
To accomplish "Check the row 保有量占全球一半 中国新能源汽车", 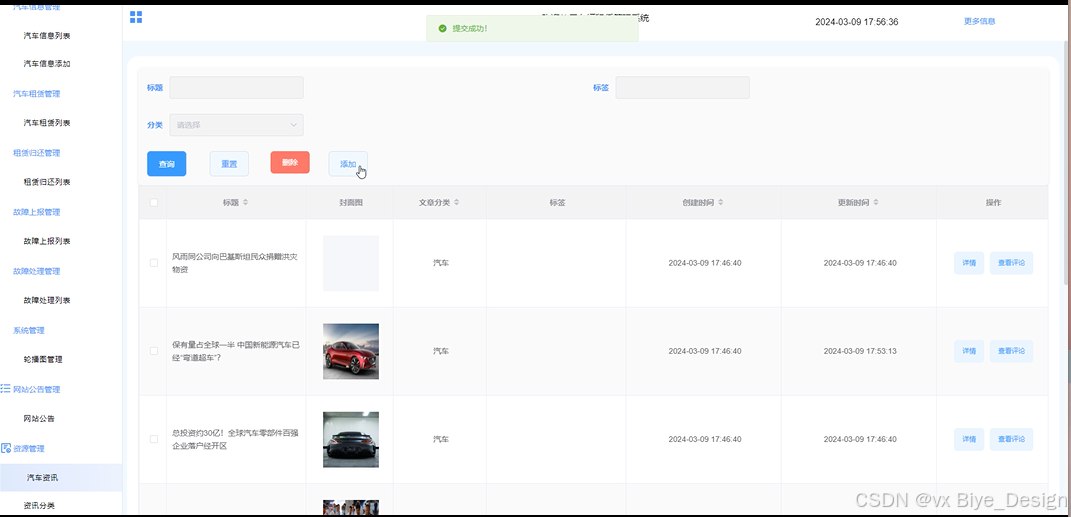I will tap(154, 351).
